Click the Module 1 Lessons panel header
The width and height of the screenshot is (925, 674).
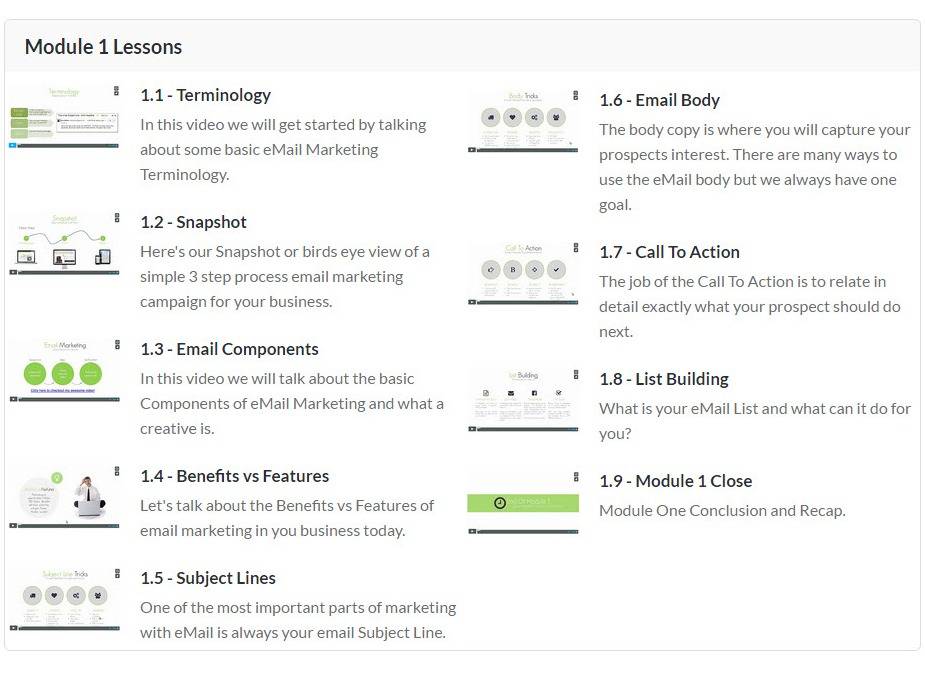(x=103, y=47)
